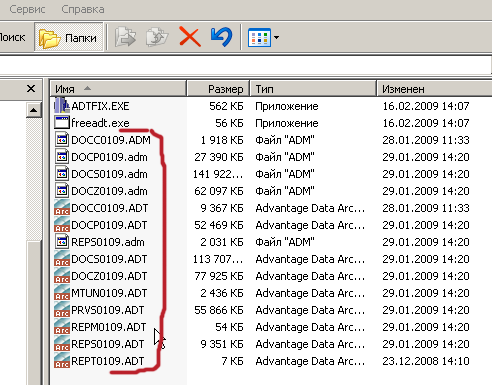Open the Сервис menu
The image size is (492, 385).
coord(27,9)
